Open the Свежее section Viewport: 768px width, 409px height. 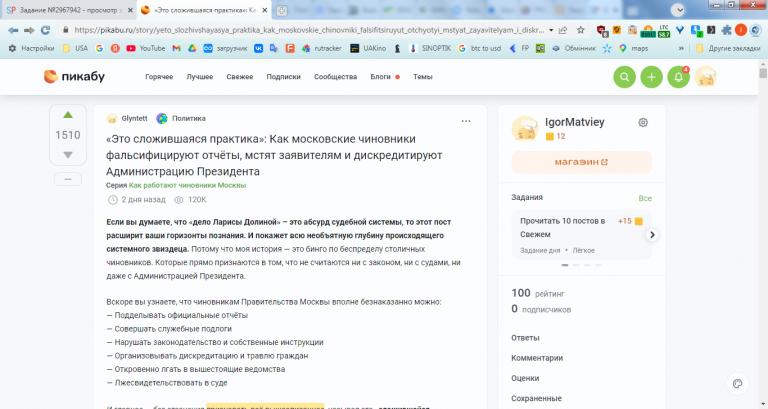click(x=240, y=77)
